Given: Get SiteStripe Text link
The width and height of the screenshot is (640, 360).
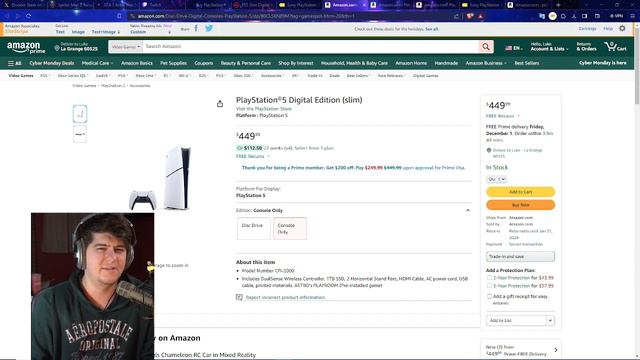Looking at the screenshot, I should click(x=60, y=32).
